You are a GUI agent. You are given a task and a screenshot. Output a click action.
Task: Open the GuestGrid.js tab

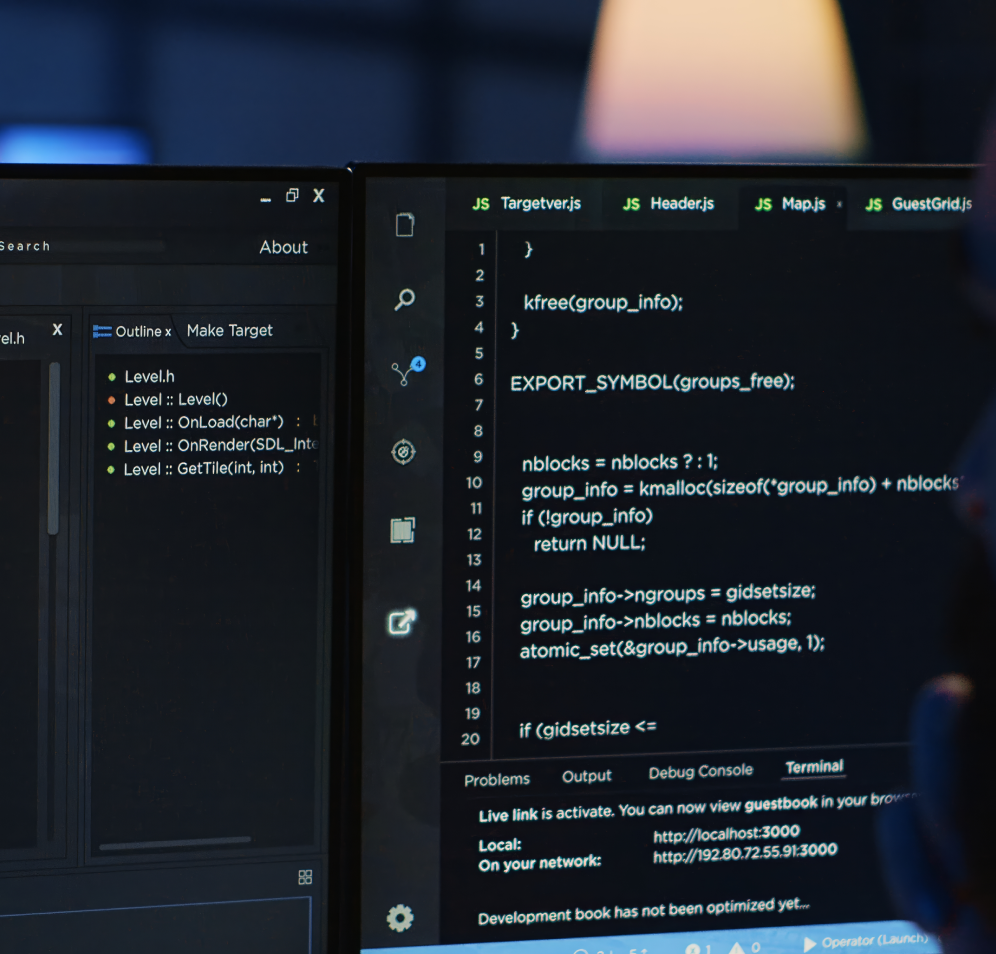tap(918, 203)
